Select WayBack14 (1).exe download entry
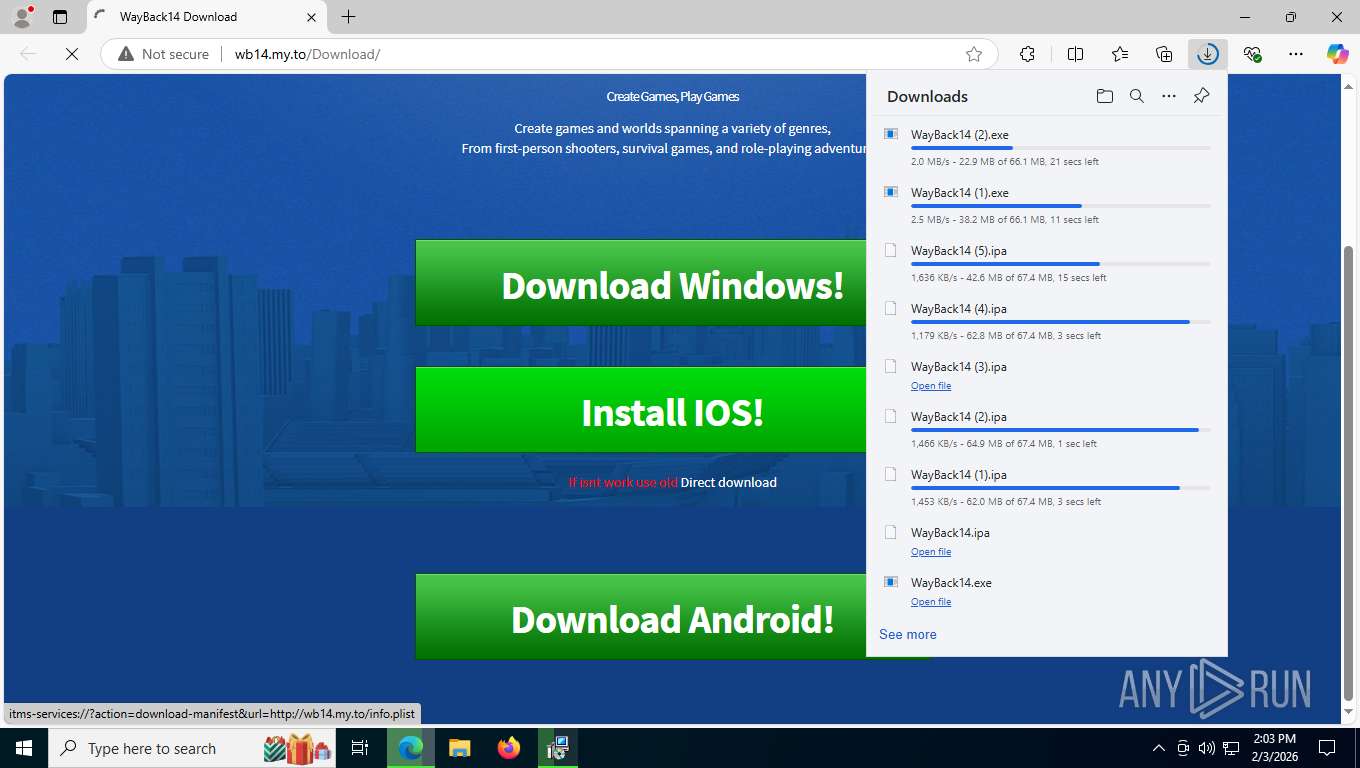This screenshot has height=768, width=1360. coord(1046,204)
